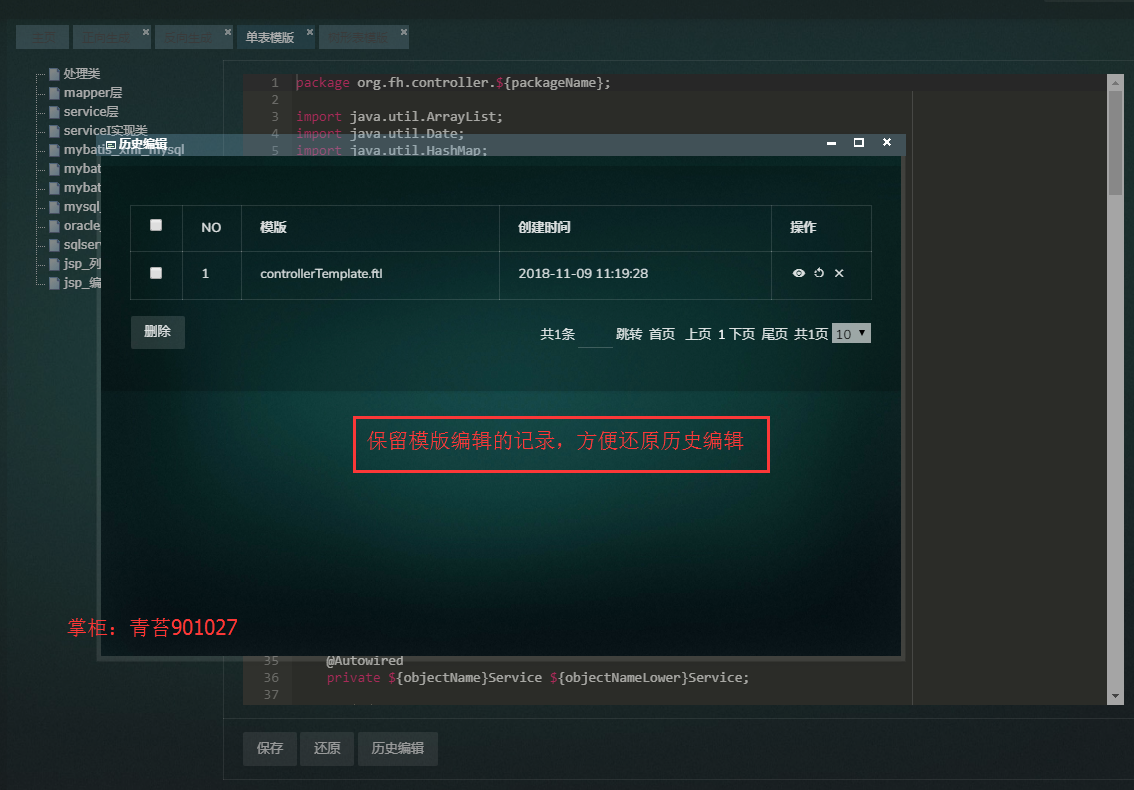Go to 首页 in pagination
Viewport: 1134px width, 790px height.
pos(662,334)
